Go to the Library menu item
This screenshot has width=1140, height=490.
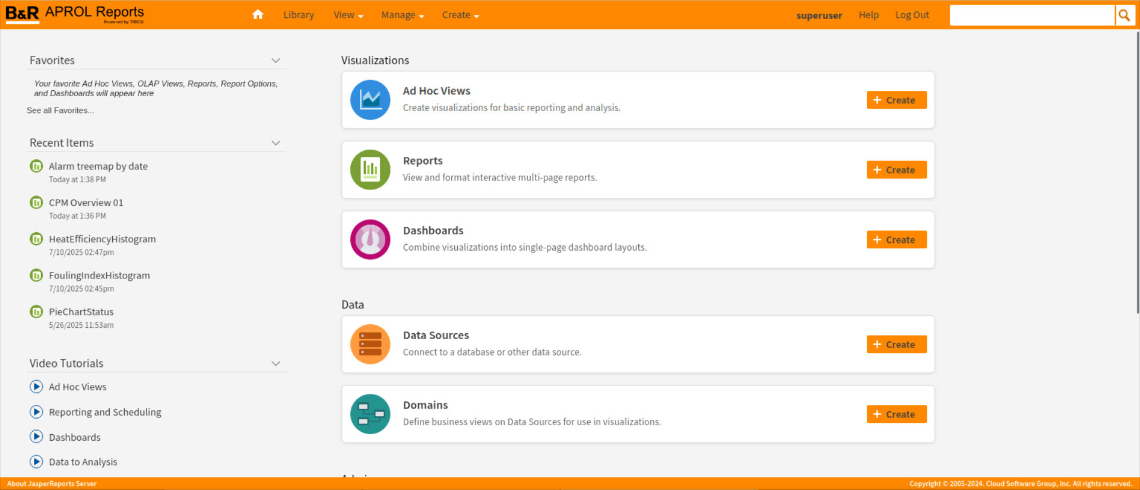click(x=298, y=15)
